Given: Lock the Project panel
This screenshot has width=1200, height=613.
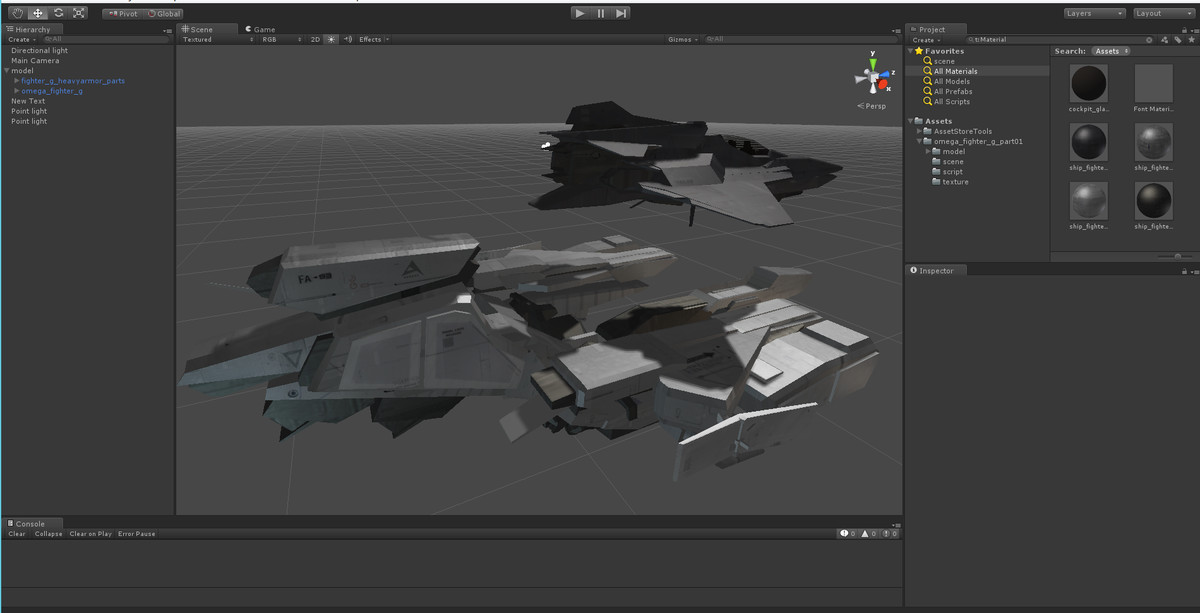Looking at the screenshot, I should [1184, 30].
